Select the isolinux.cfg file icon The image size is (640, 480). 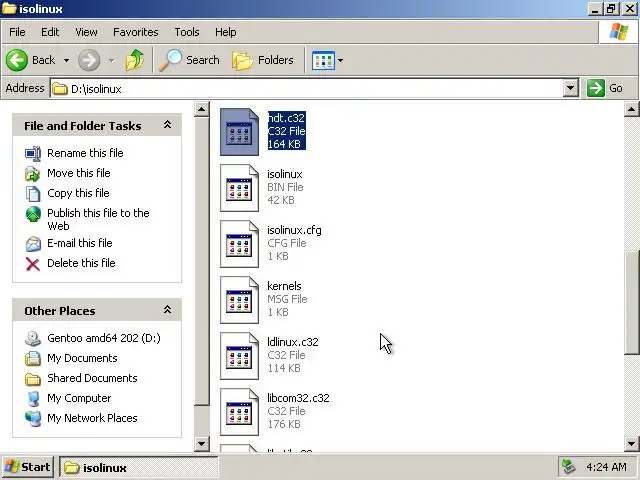pos(239,244)
